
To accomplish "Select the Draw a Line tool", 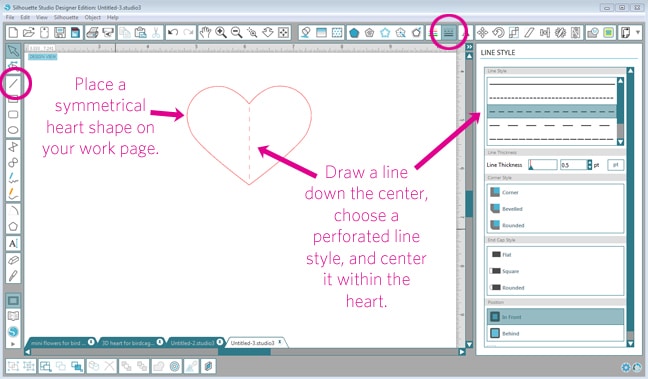I will (x=13, y=83).
